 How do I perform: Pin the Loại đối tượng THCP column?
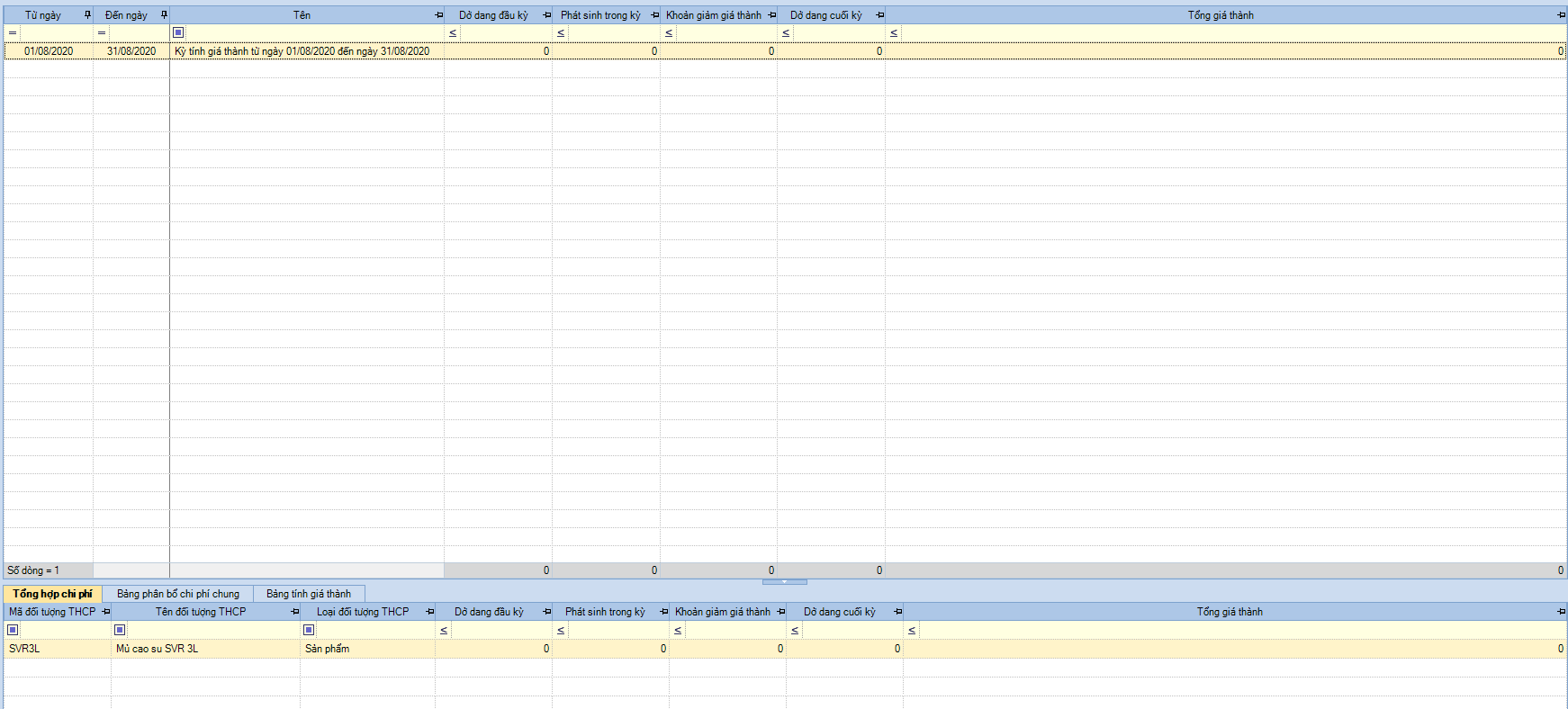click(429, 612)
